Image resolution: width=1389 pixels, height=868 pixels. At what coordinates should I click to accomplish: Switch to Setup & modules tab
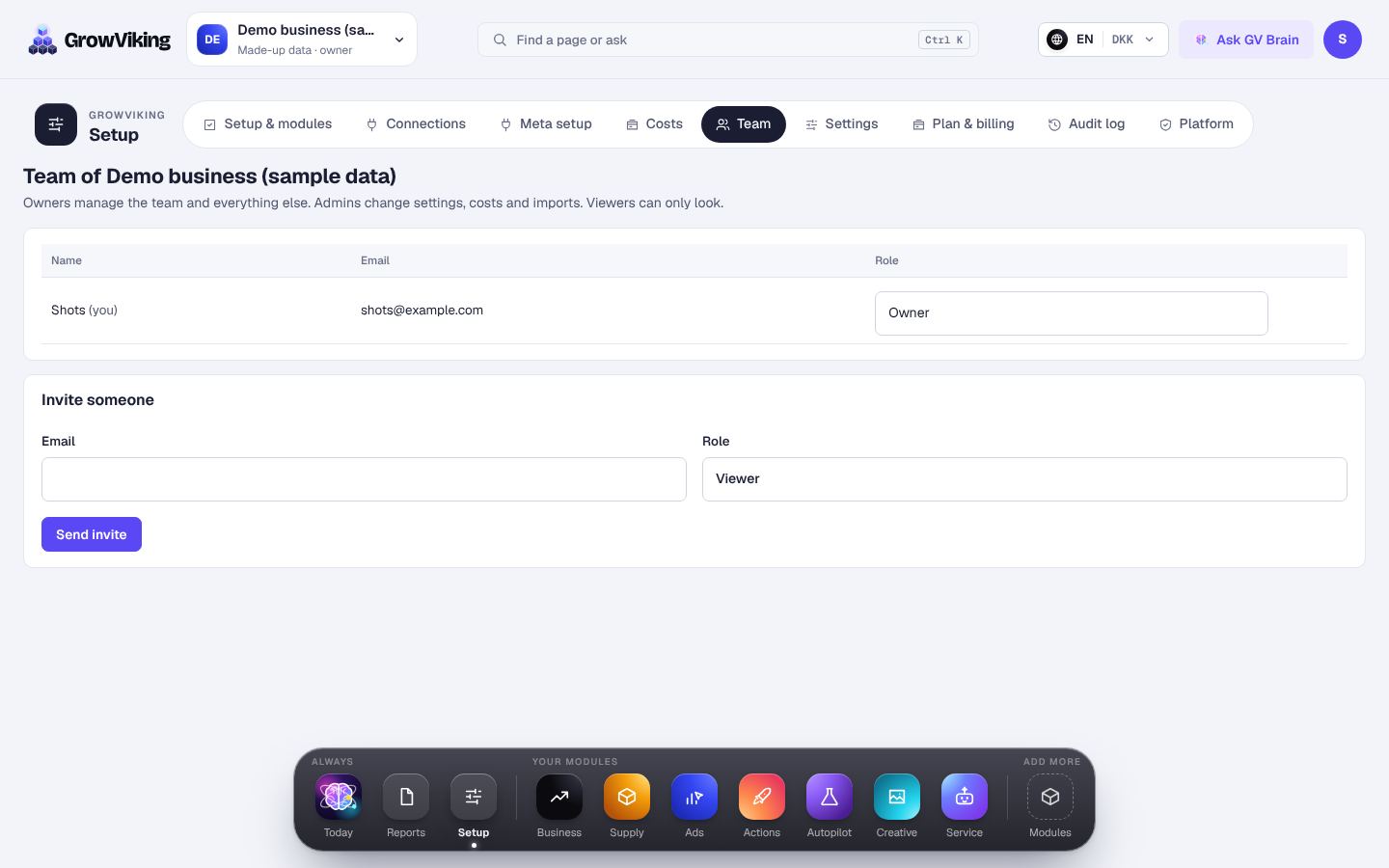(x=267, y=124)
